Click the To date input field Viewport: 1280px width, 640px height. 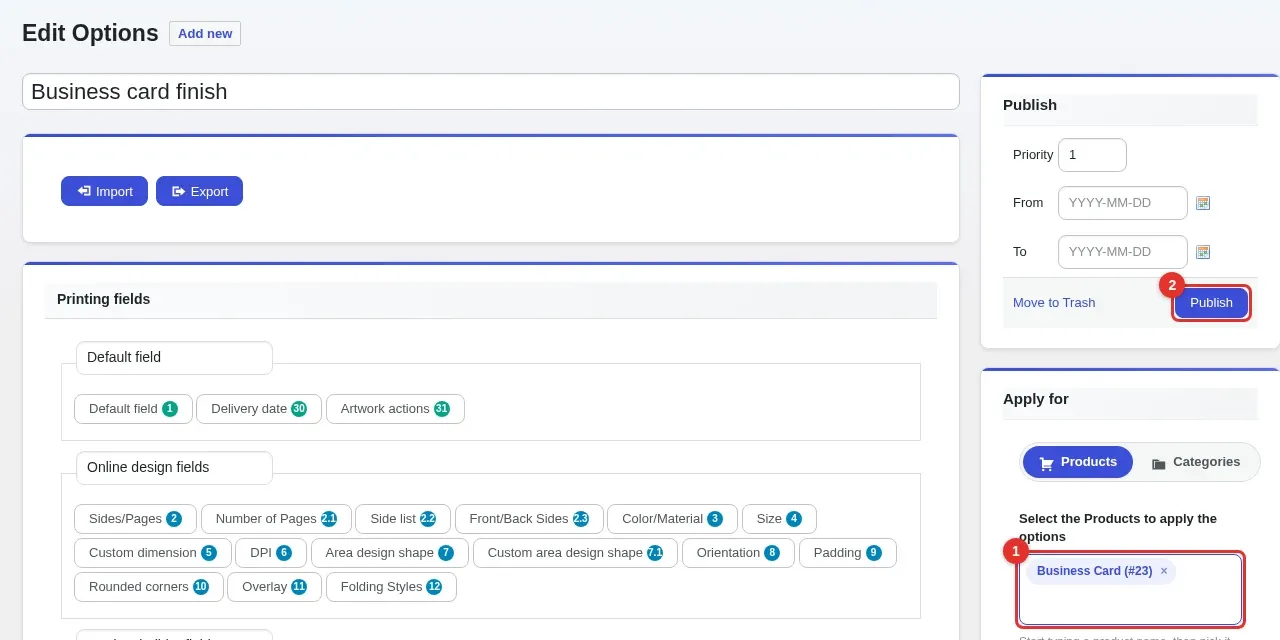(1123, 252)
